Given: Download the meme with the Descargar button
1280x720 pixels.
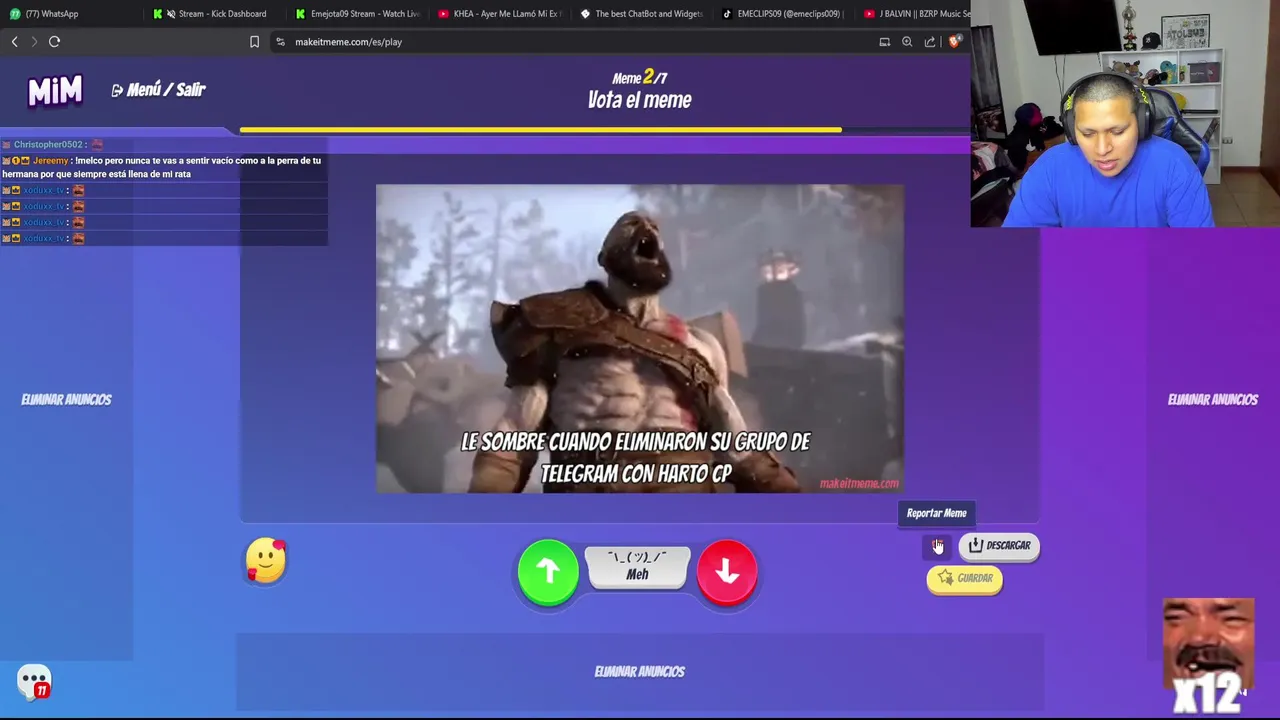Looking at the screenshot, I should [x=999, y=546].
